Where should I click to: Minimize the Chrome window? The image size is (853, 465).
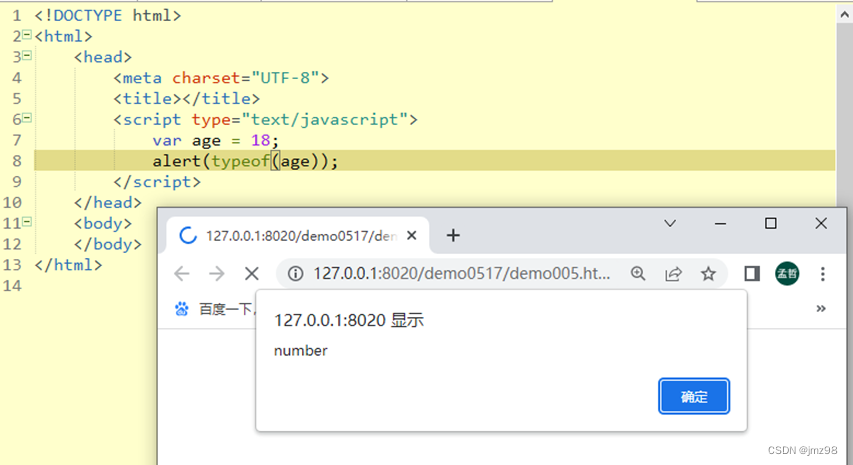tap(720, 224)
